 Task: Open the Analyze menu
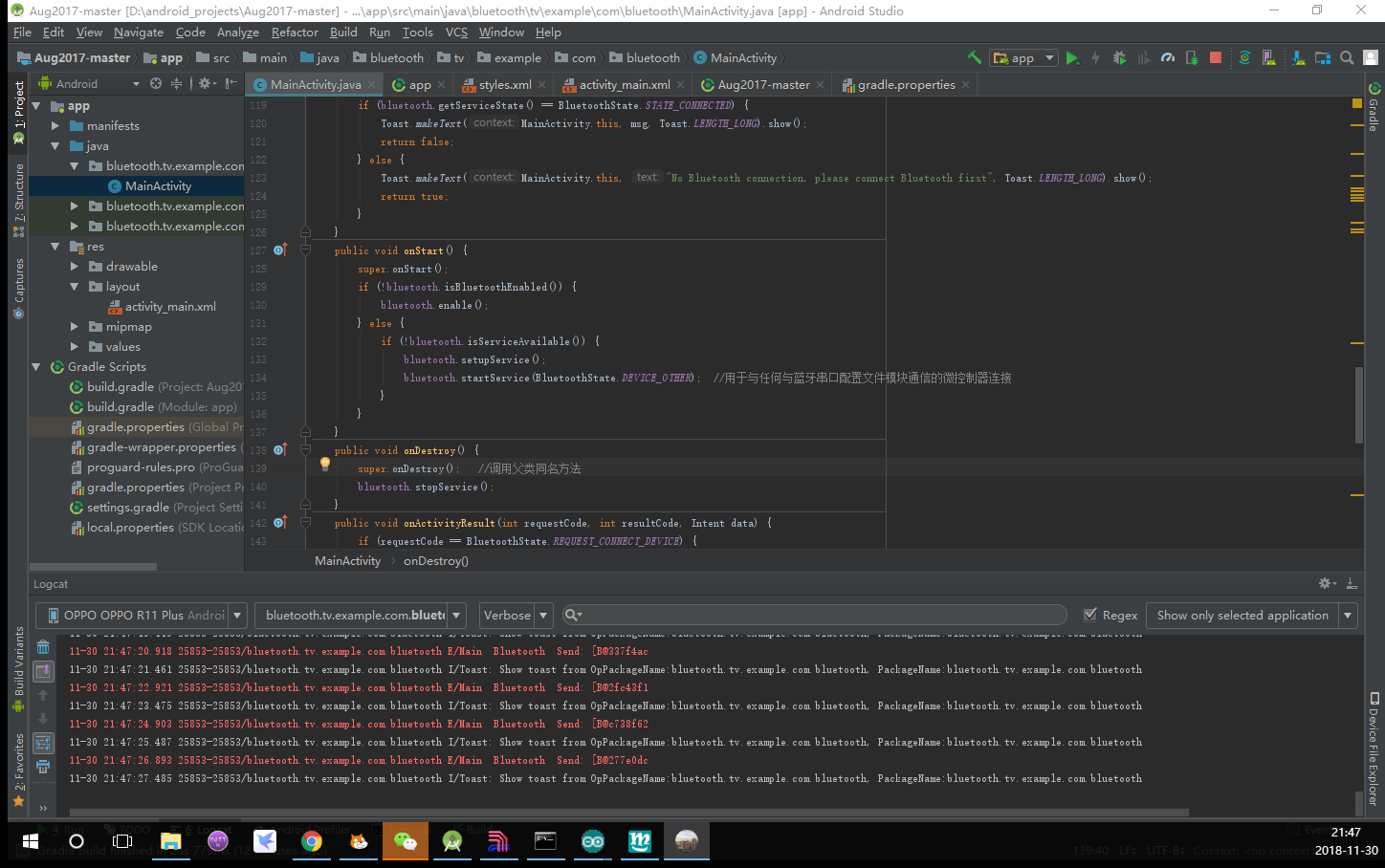pos(237,32)
